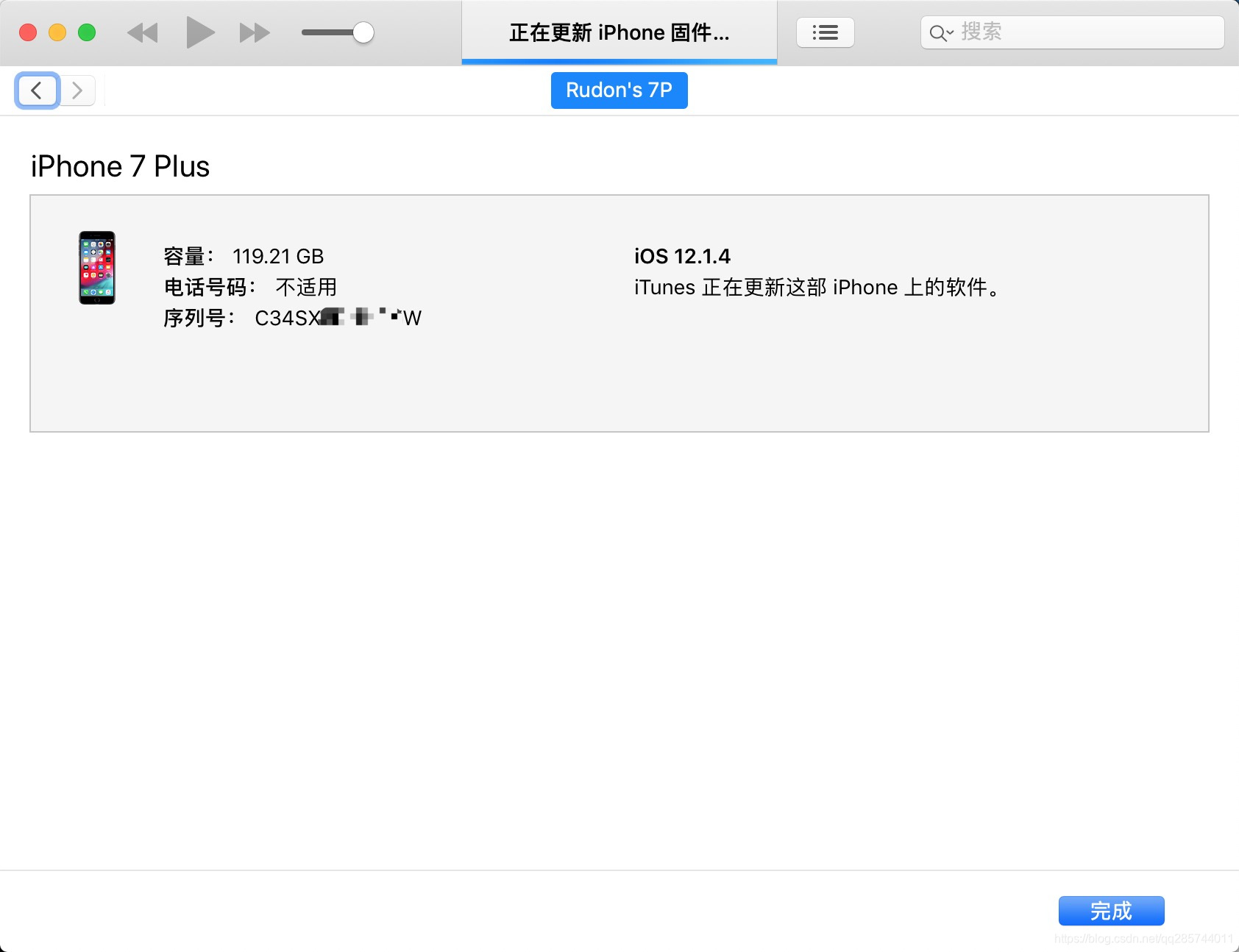The height and width of the screenshot is (952, 1239).
Task: Click the status display 正在更新 iPhone 固件
Action: pos(619,32)
